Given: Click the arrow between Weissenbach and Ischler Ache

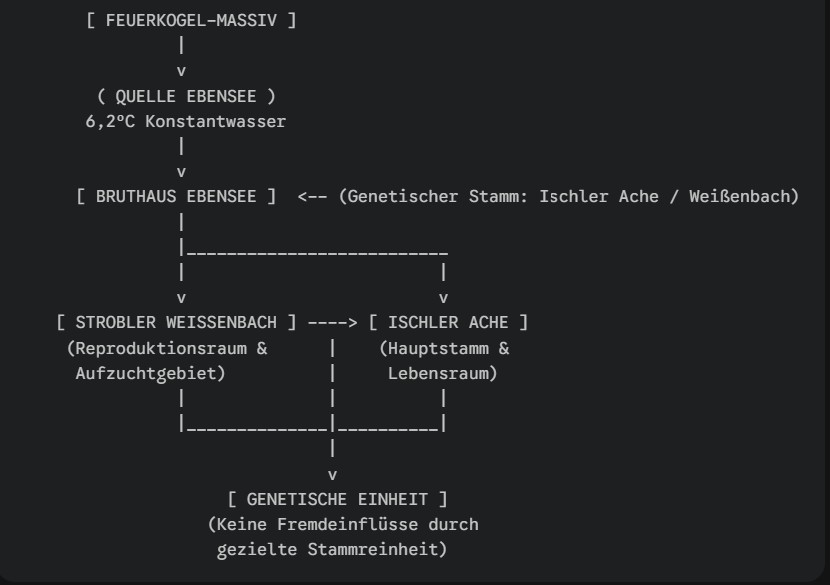Looking at the screenshot, I should click(332, 322).
